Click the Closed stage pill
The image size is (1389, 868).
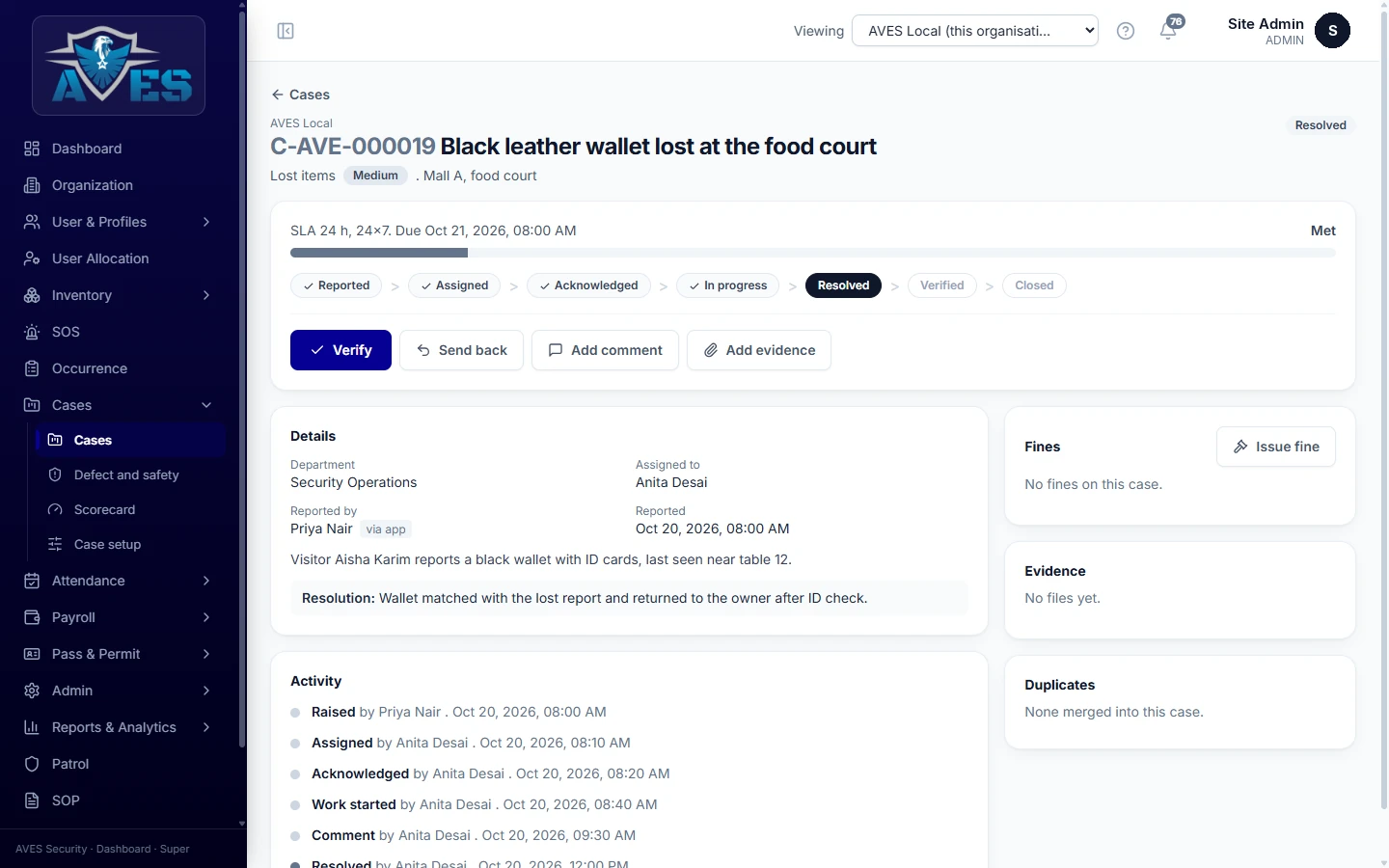click(x=1034, y=285)
